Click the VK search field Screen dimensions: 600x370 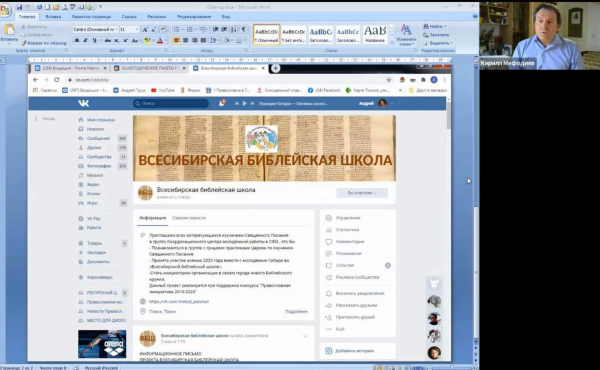(171, 103)
